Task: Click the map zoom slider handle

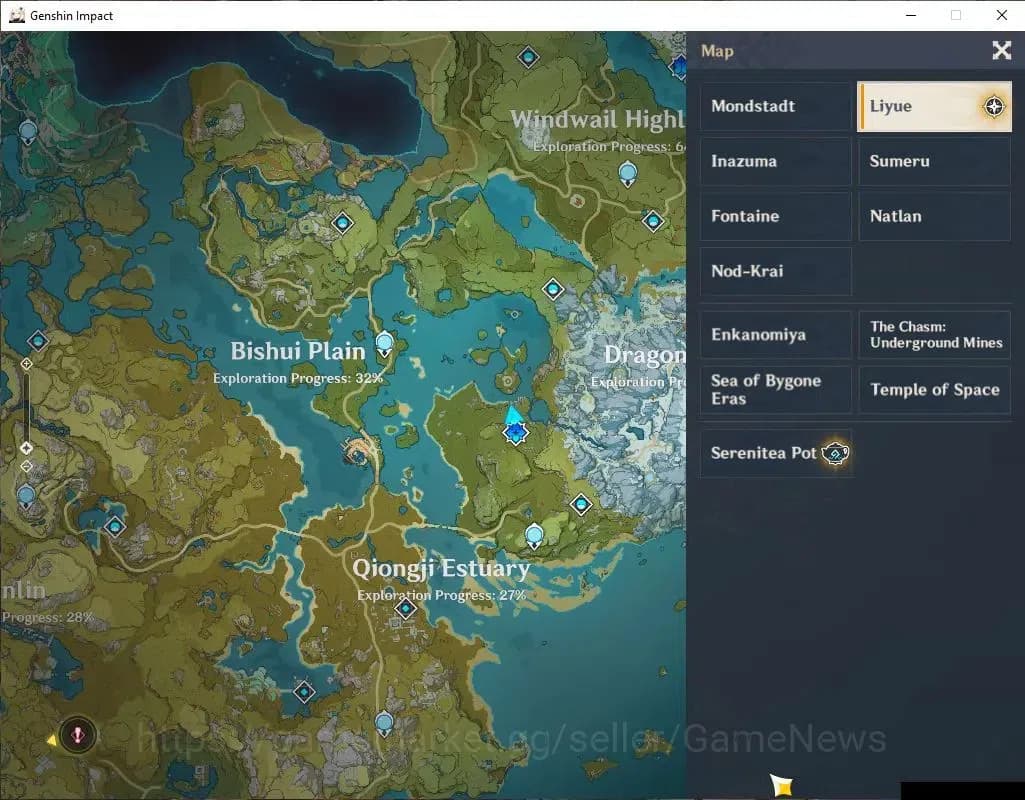Action: [26, 448]
